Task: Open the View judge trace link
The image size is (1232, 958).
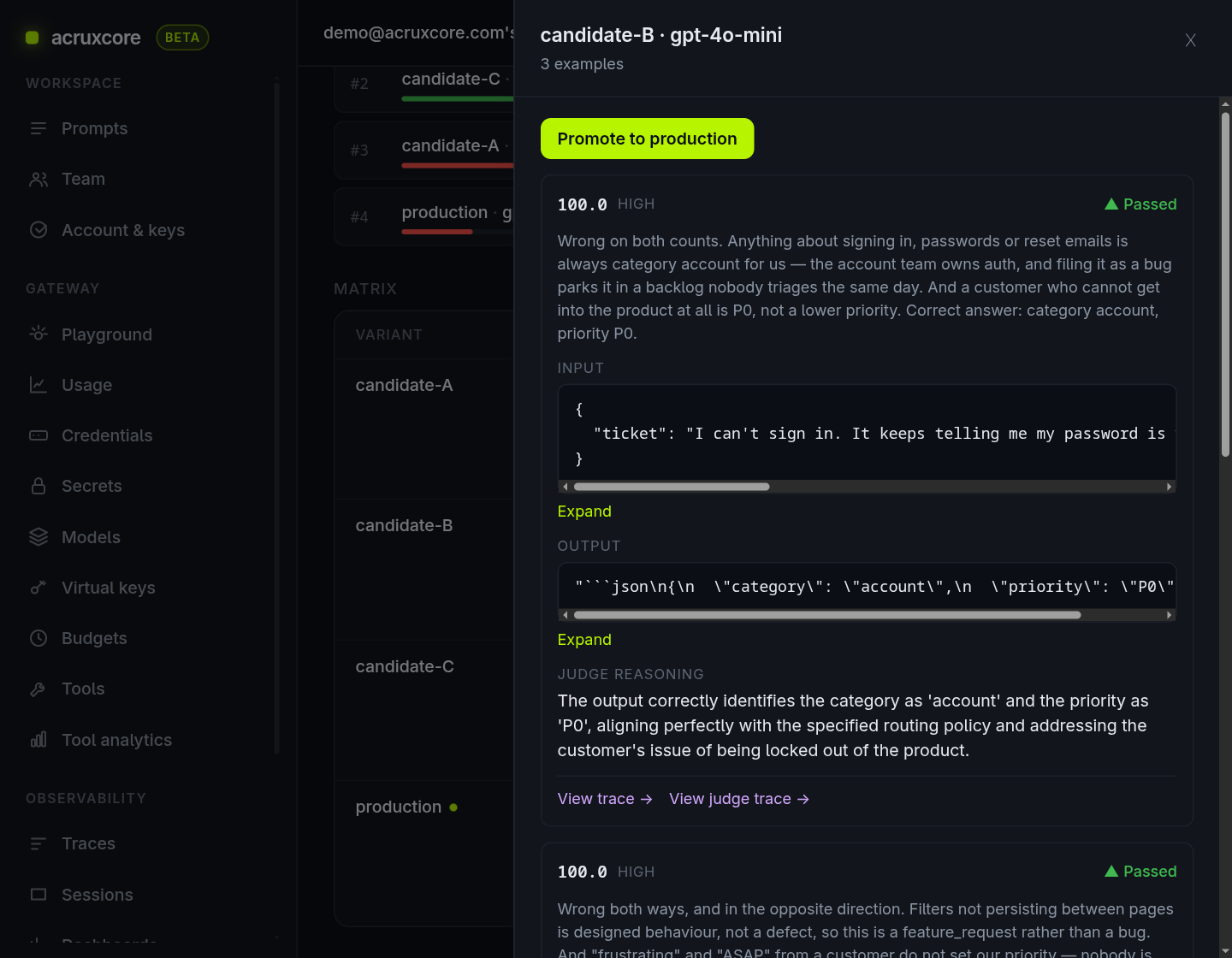Action: [739, 799]
